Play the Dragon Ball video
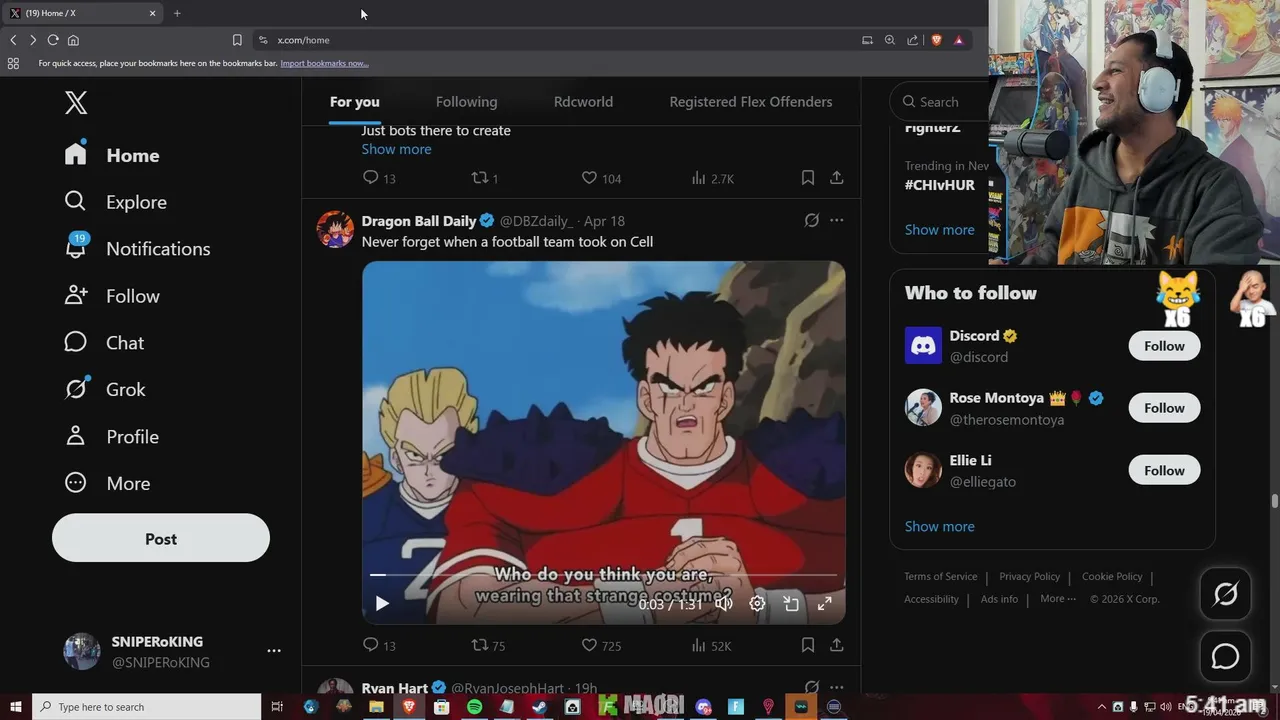Image resolution: width=1280 pixels, height=720 pixels. click(x=382, y=603)
